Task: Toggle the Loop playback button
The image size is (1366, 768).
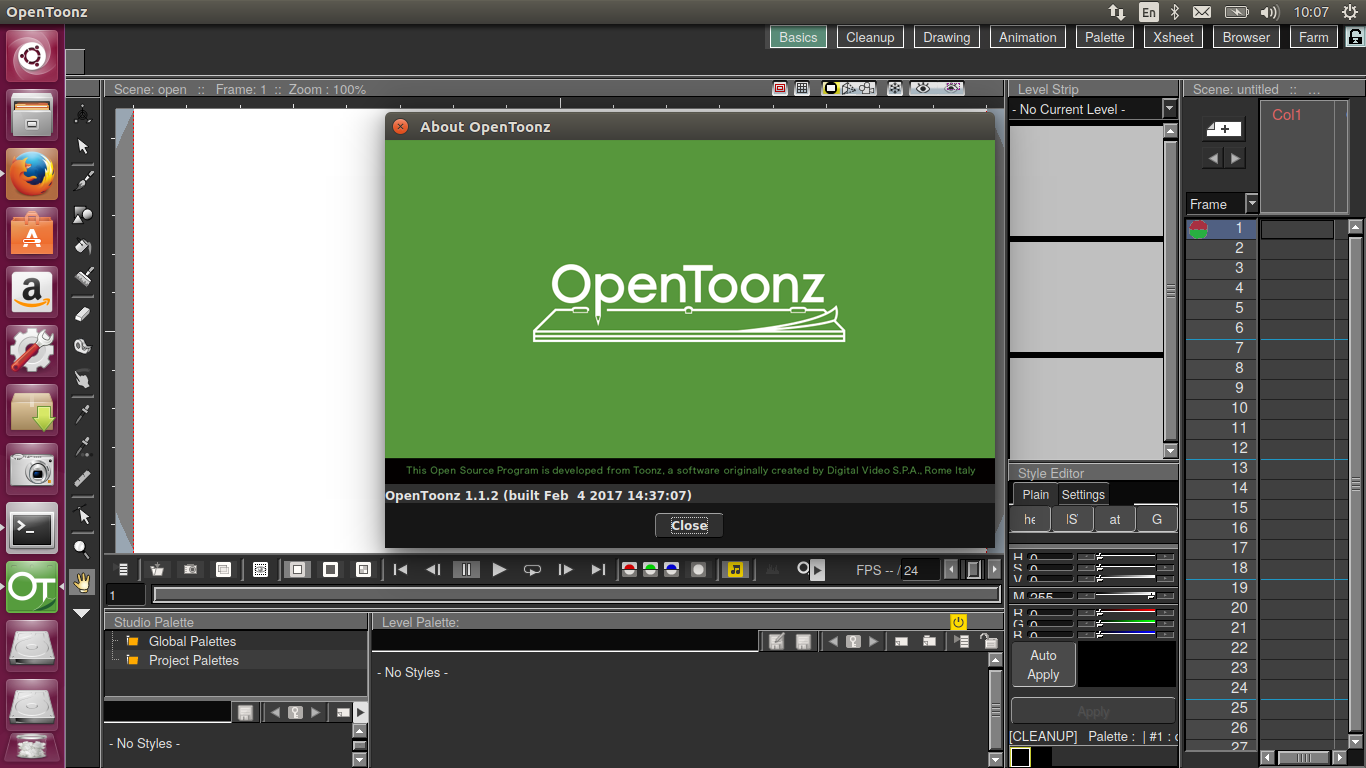Action: pos(532,570)
